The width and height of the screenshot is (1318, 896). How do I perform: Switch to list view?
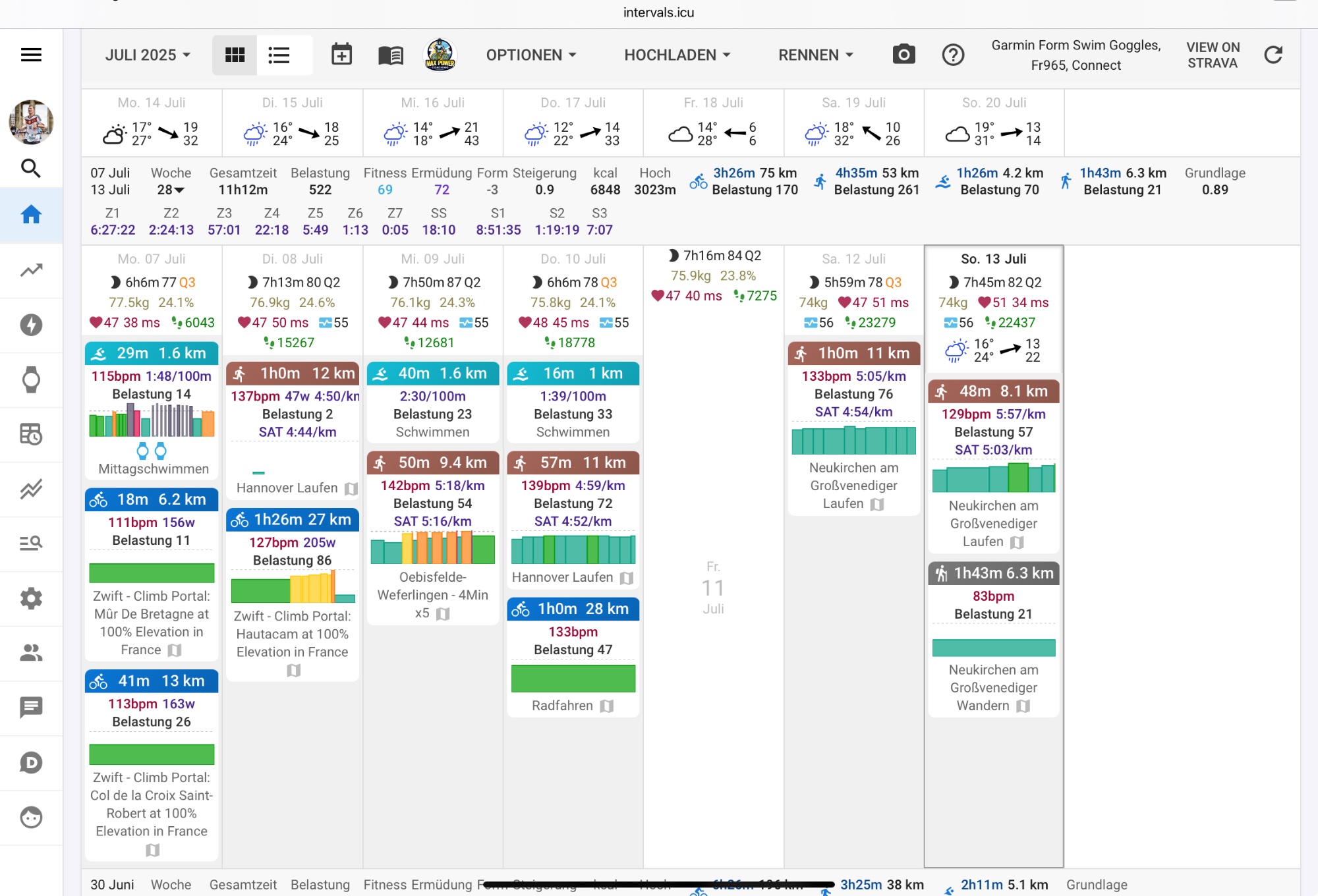[279, 55]
